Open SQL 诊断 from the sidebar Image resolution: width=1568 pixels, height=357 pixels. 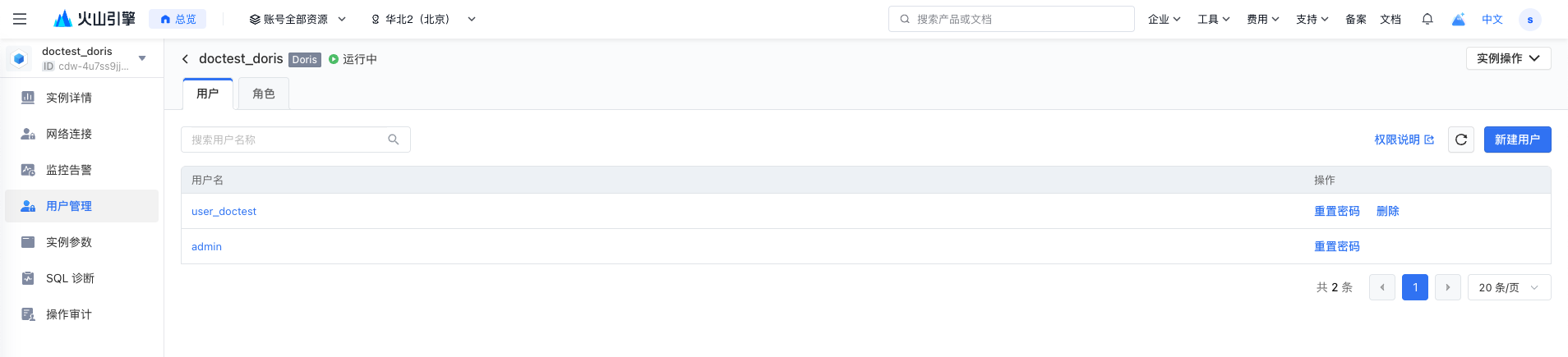click(x=70, y=278)
